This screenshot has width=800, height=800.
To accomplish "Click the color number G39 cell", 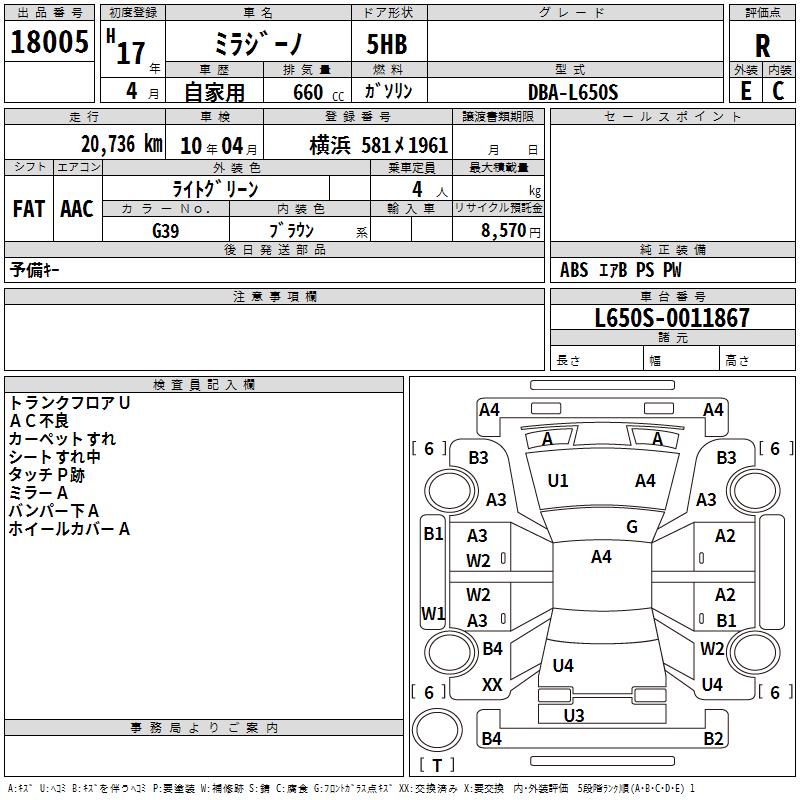I will pos(166,230).
